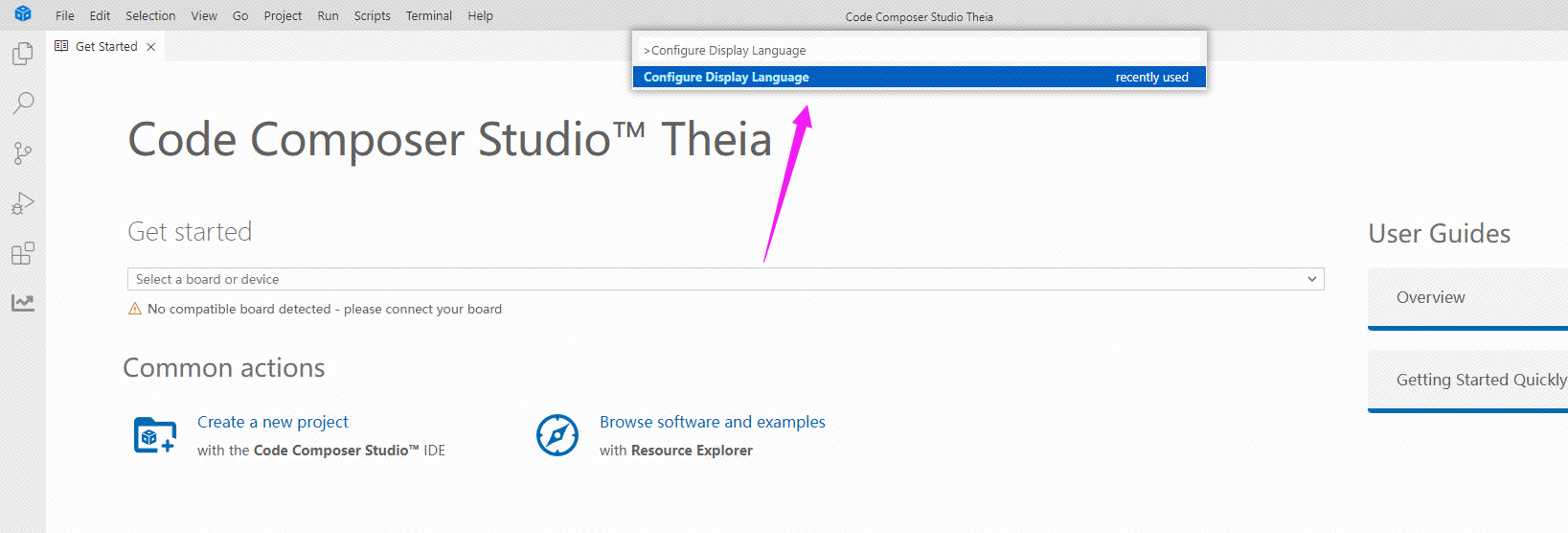
Task: Open the Project menu
Action: point(283,15)
